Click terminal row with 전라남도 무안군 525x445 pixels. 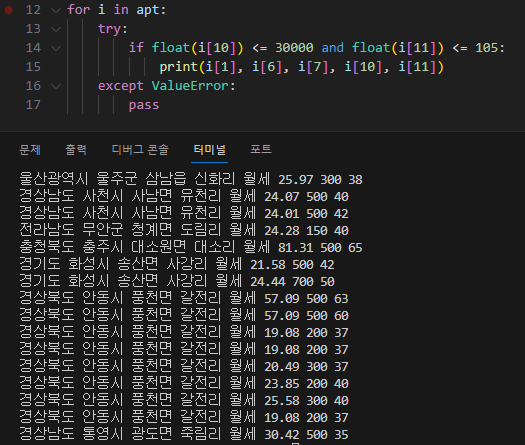184,230
